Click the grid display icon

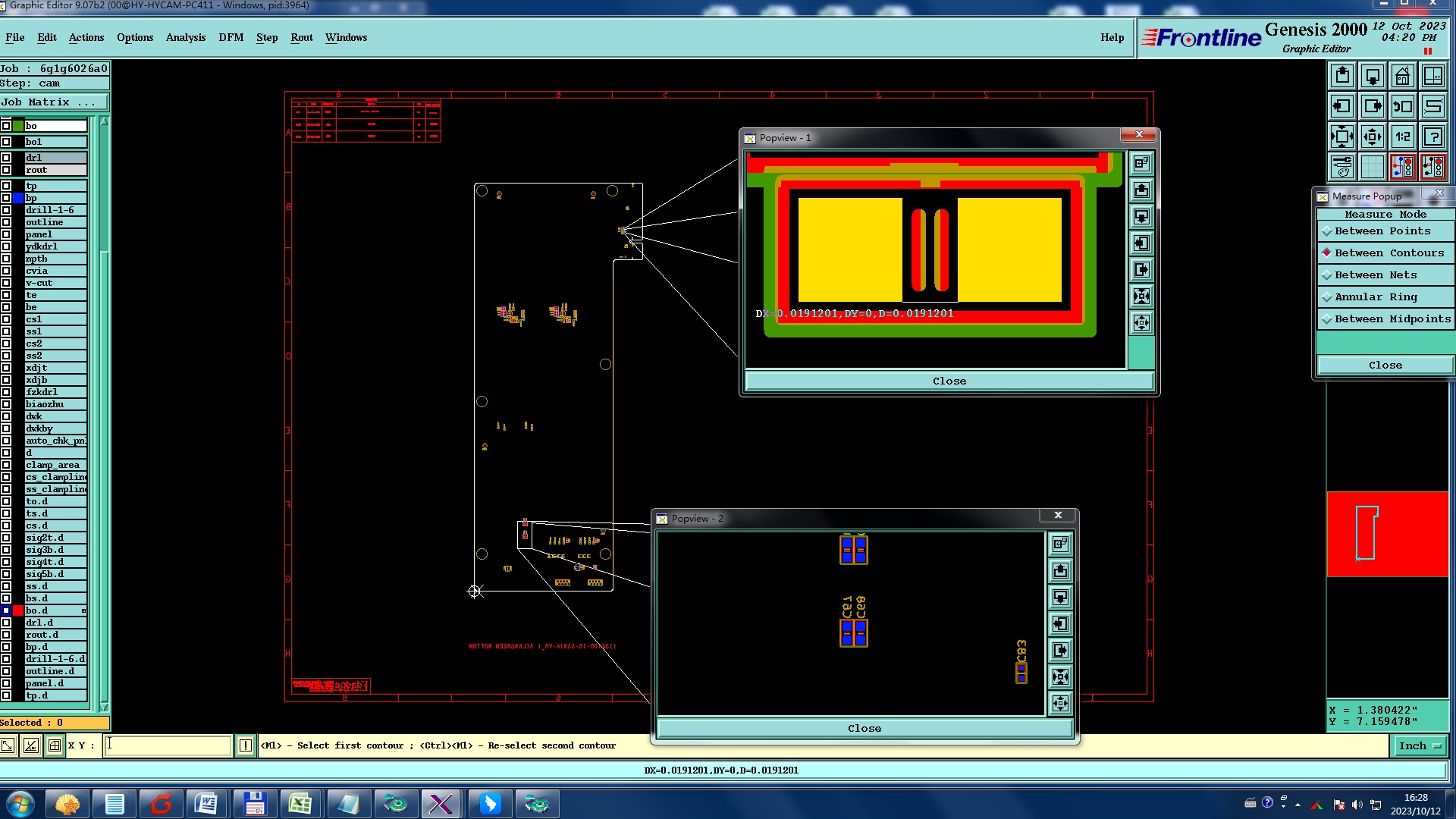click(1372, 167)
